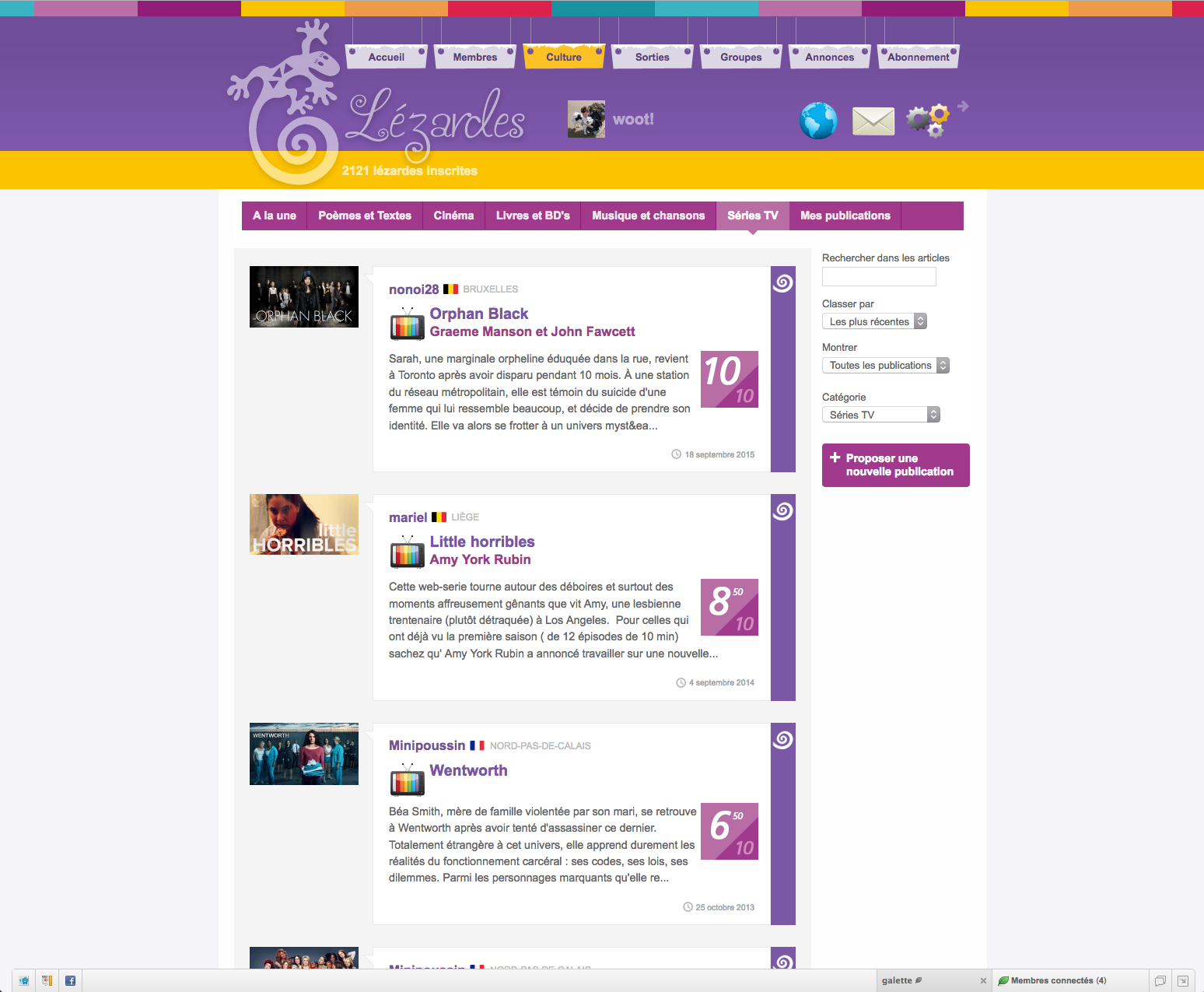1204x992 pixels.
Task: Click the 10/10 rating badge of Orphan Black
Action: (730, 380)
